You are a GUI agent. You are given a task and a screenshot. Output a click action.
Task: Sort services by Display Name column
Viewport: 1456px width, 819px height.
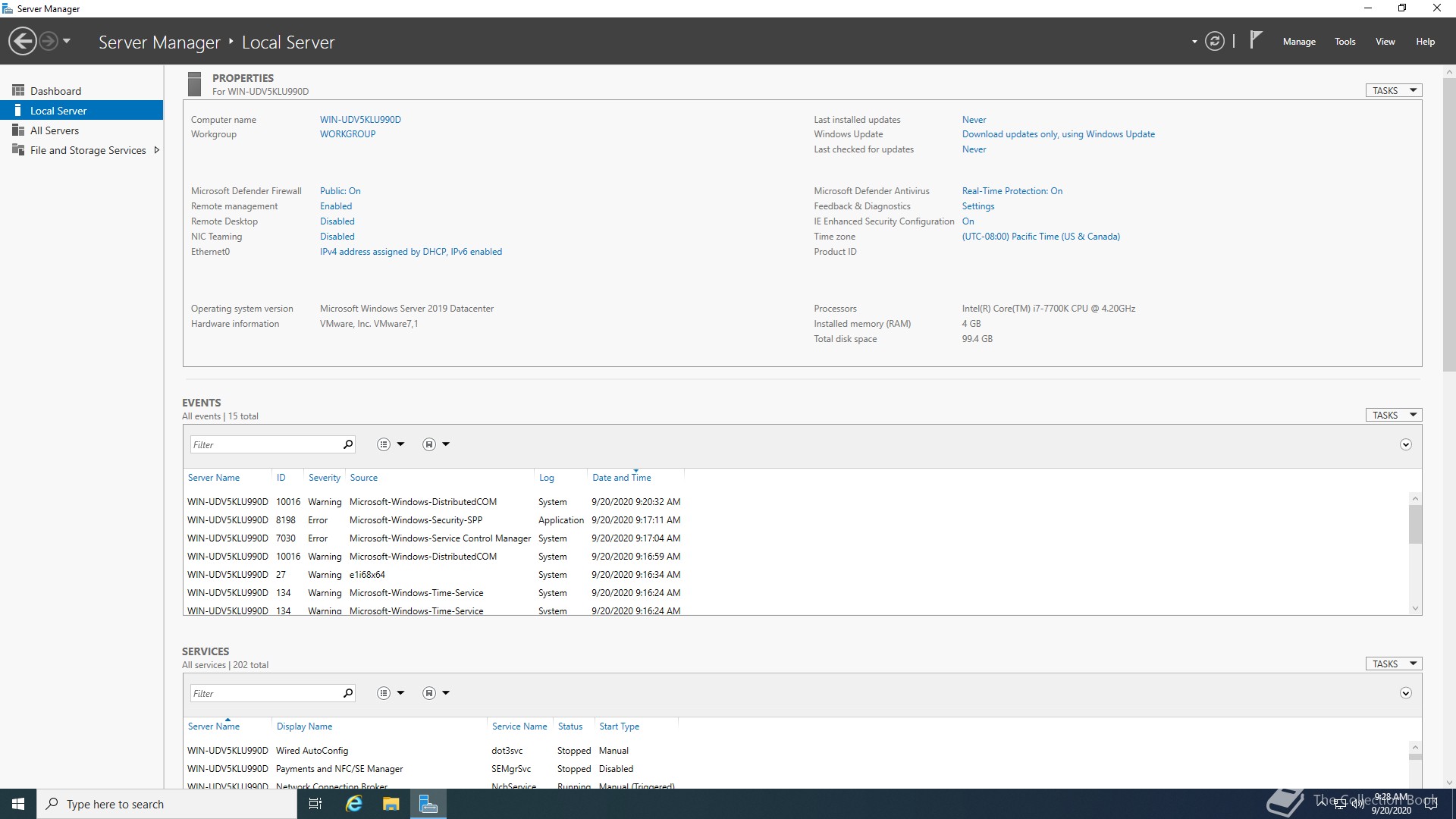pos(304,726)
